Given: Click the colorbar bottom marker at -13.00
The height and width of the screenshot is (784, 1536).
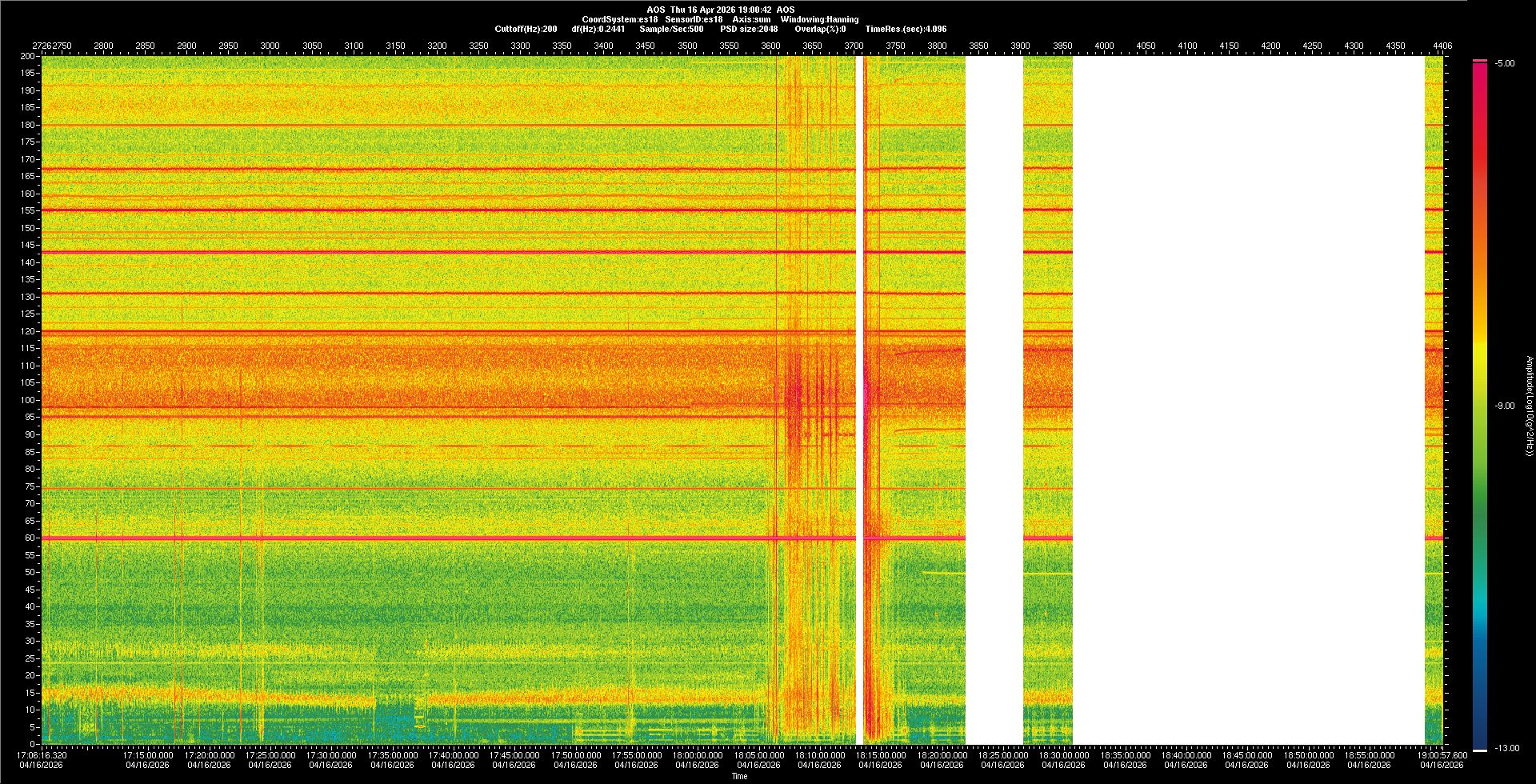Looking at the screenshot, I should pyautogui.click(x=1480, y=750).
